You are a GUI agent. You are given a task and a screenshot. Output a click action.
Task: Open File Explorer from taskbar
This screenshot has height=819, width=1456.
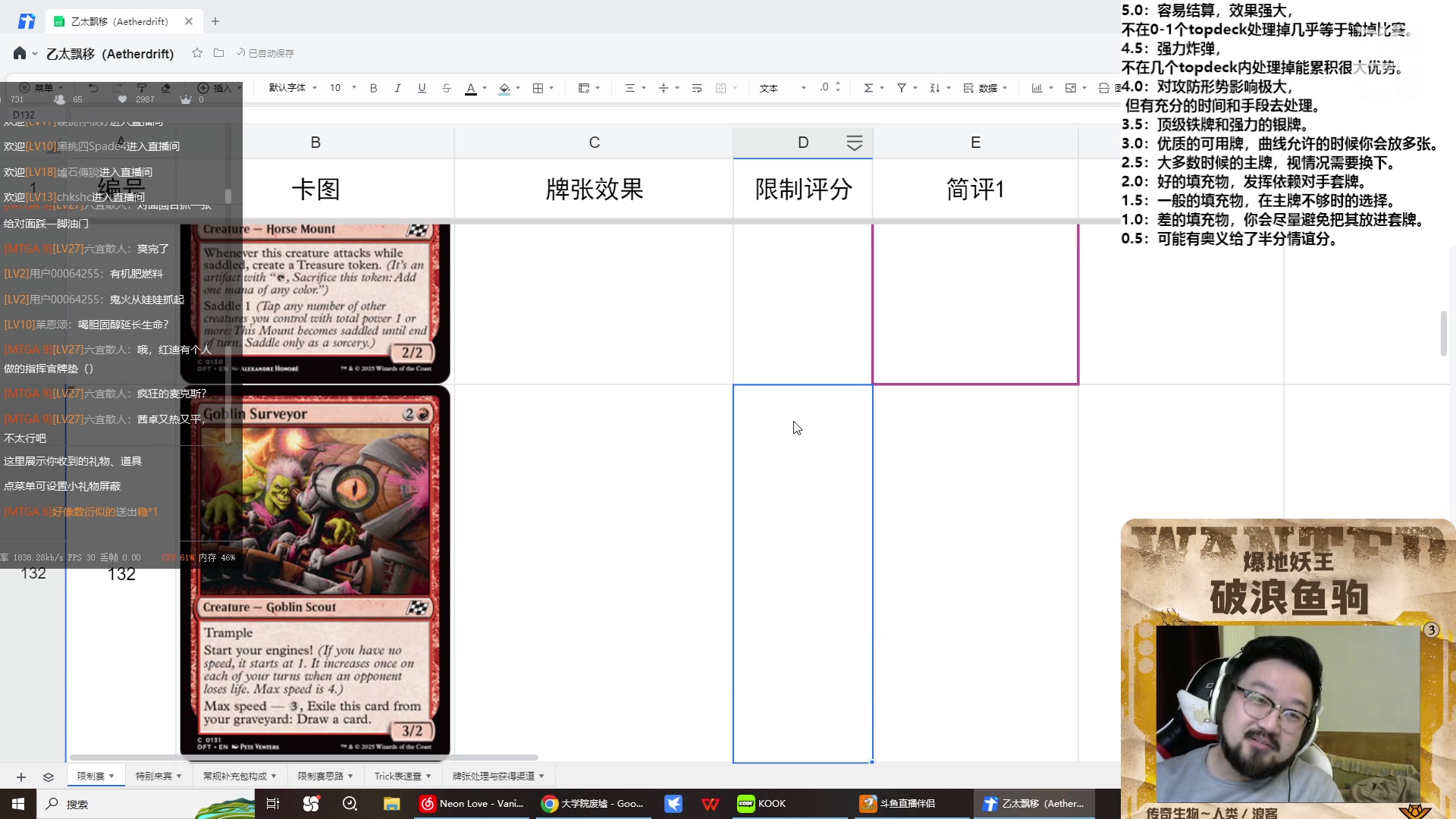391,804
